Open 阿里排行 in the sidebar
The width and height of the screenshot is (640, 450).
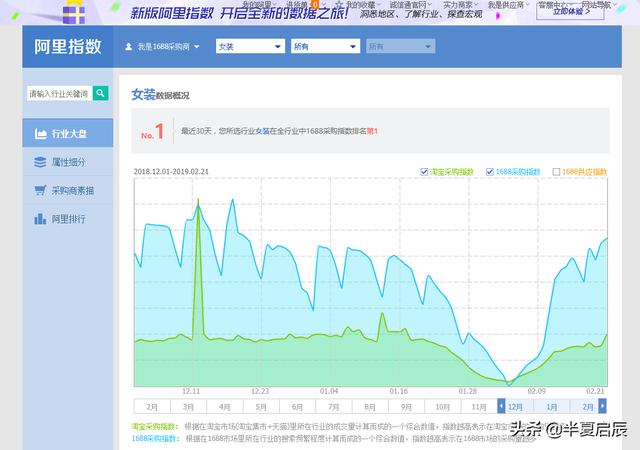[68, 219]
